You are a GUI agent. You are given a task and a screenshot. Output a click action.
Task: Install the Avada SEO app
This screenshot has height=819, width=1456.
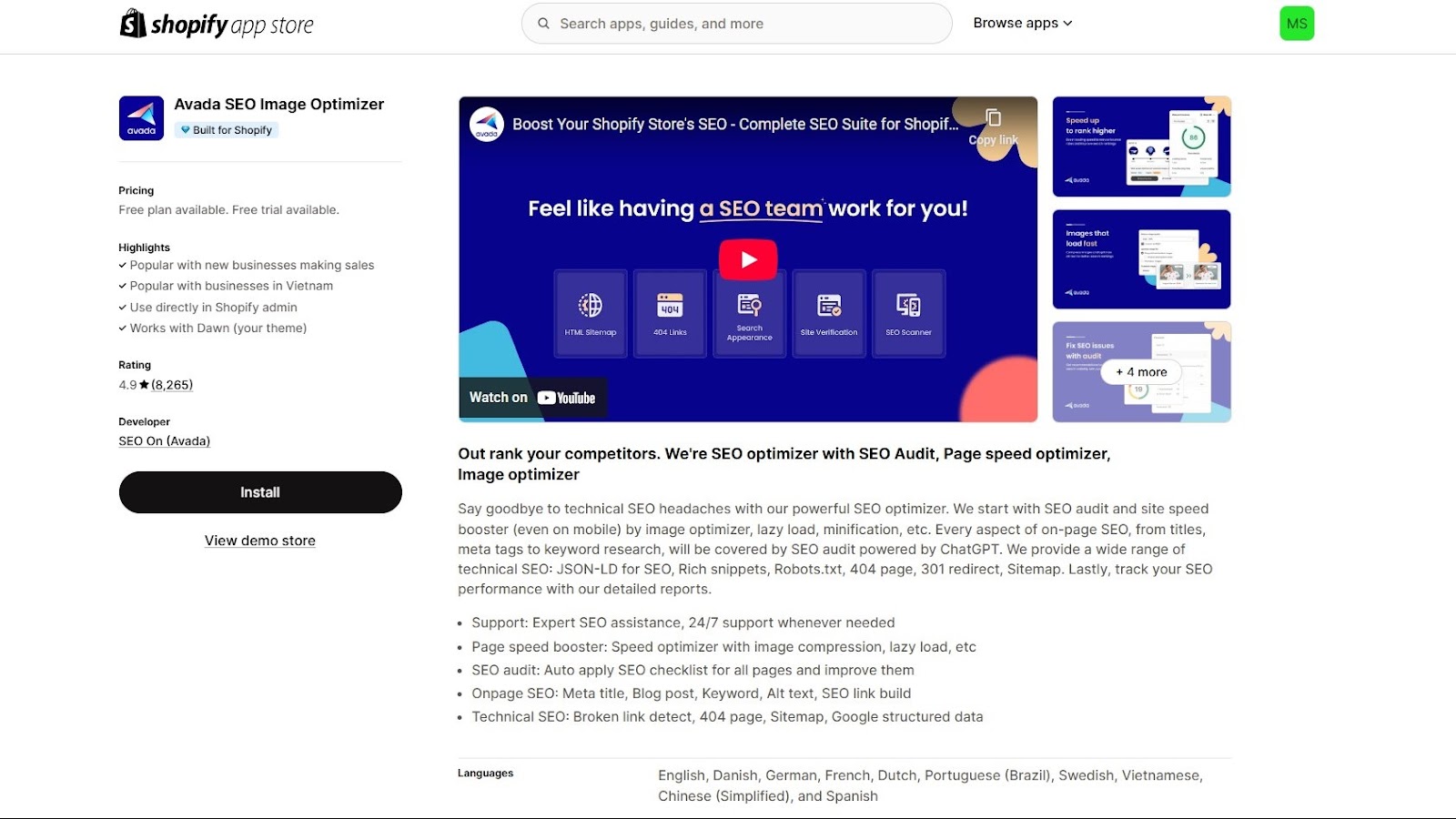tap(260, 492)
